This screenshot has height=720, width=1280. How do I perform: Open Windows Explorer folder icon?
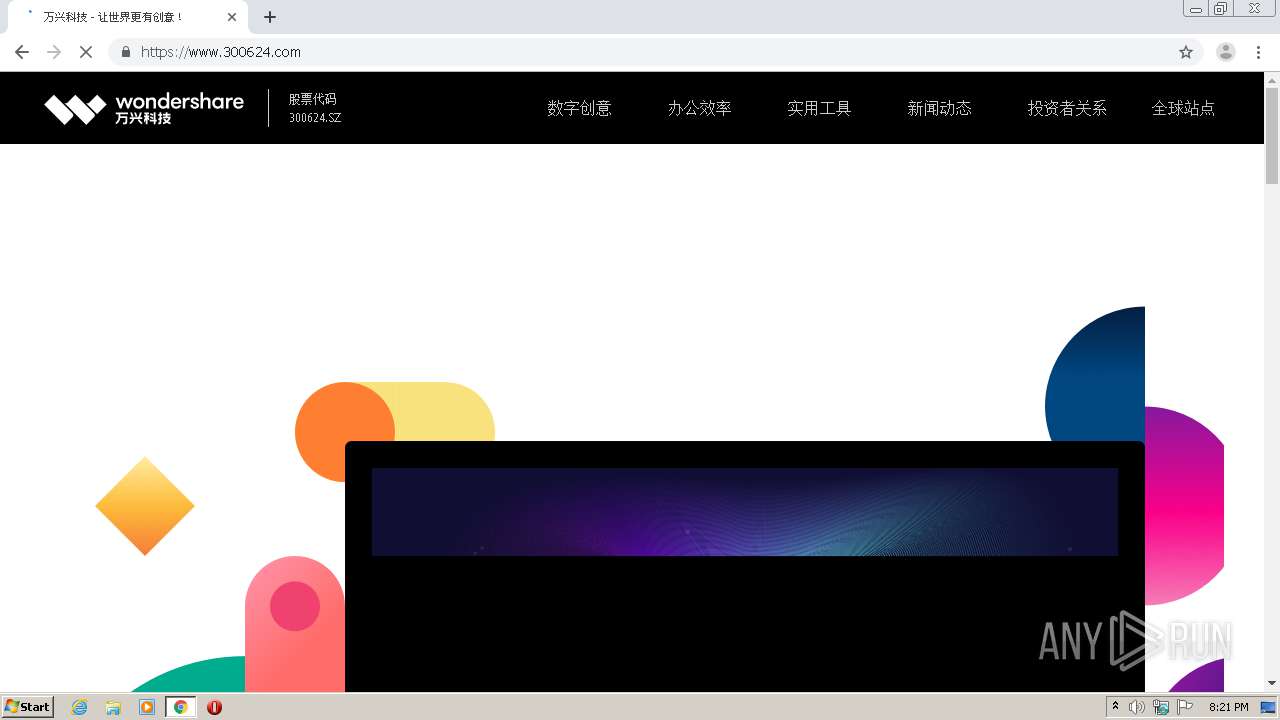click(113, 707)
